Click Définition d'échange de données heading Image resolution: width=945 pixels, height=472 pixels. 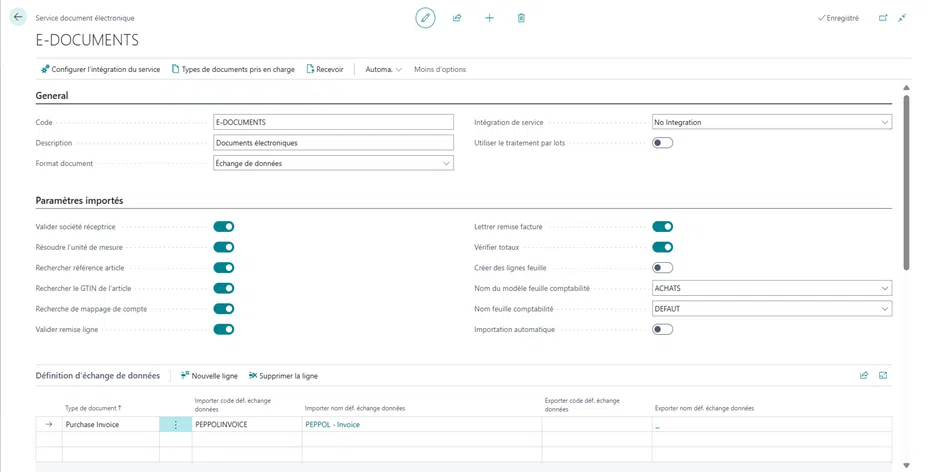[x=98, y=376]
